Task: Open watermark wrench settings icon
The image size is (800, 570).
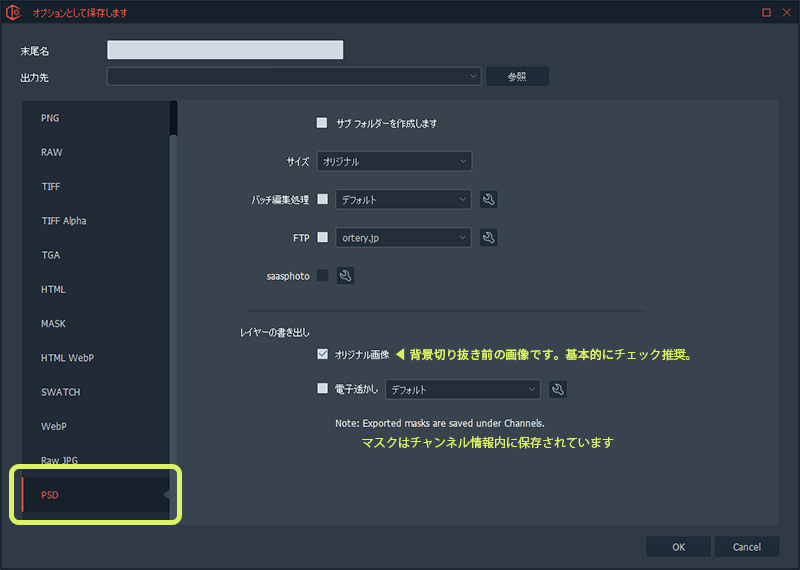Action: tap(558, 389)
